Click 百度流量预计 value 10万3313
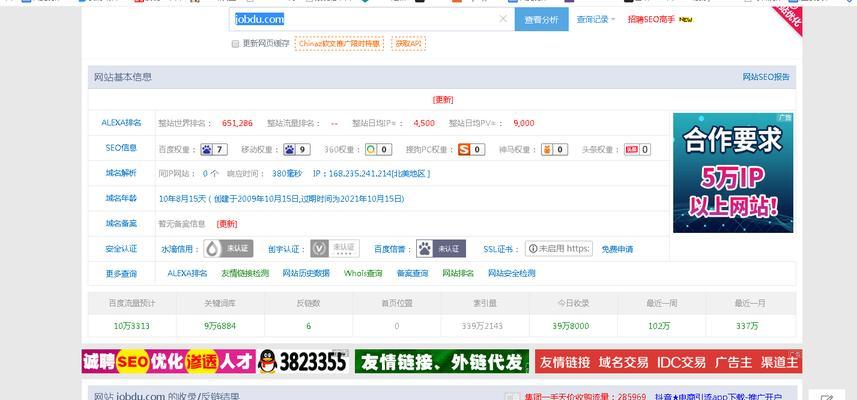This screenshot has height=400, width=857. (x=132, y=326)
